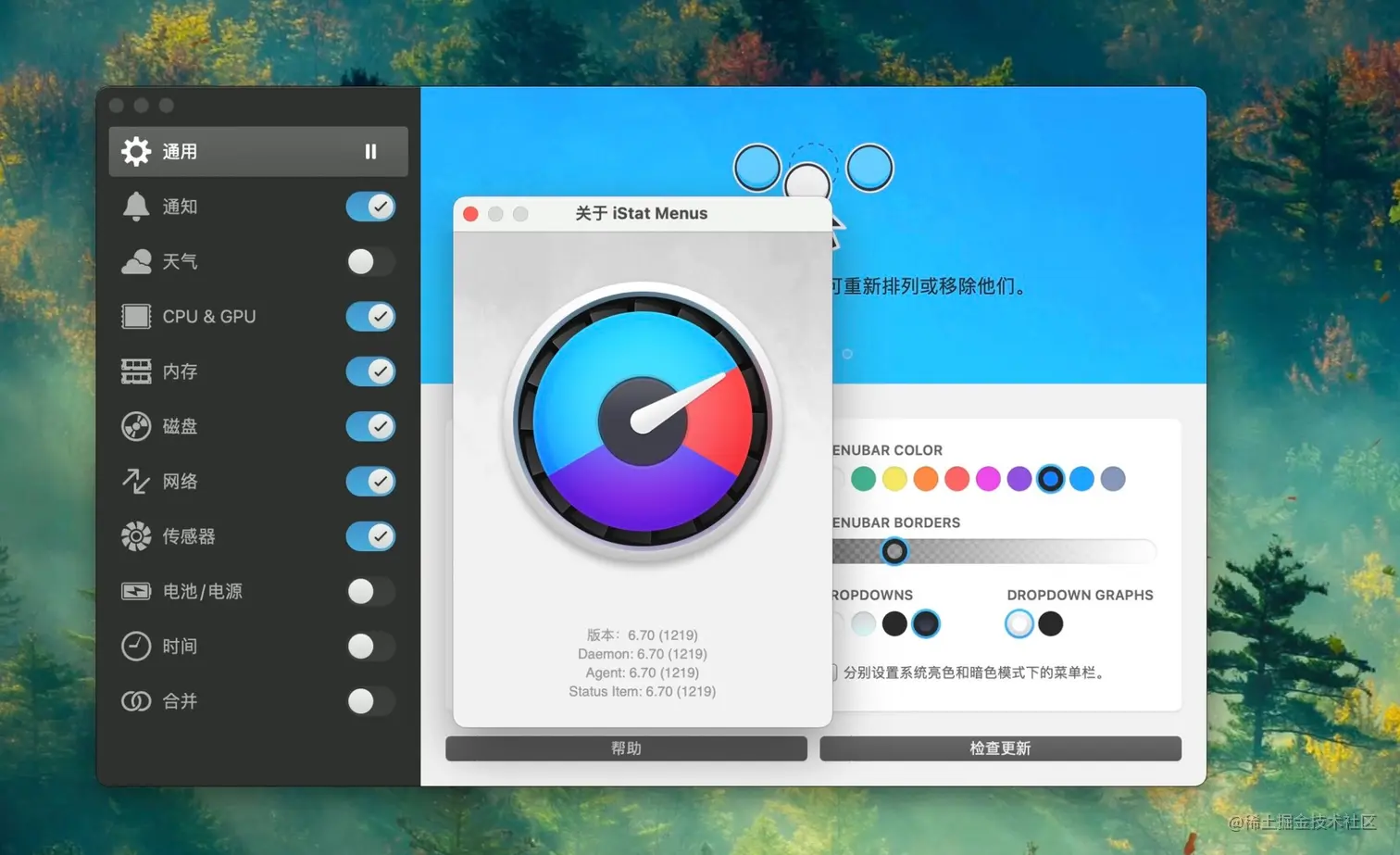Turn off the 内存 switch
The width and height of the screenshot is (1400, 855).
tap(370, 371)
